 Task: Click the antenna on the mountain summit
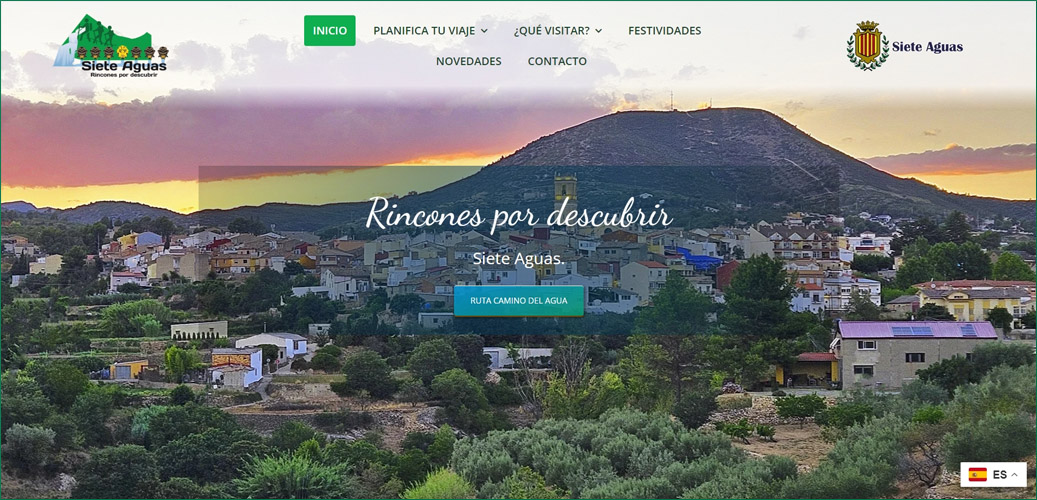(x=672, y=101)
